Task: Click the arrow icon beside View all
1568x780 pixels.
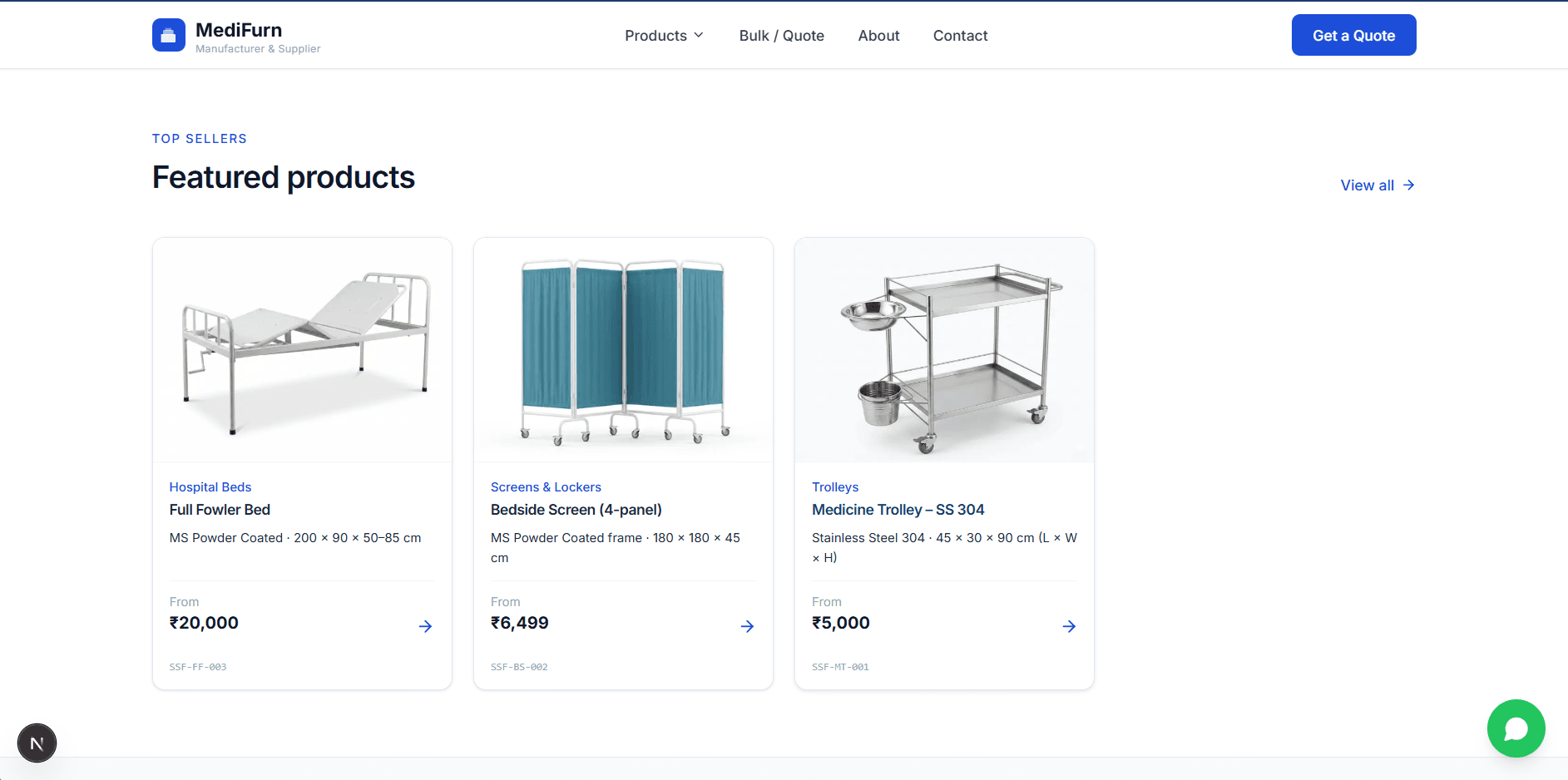Action: click(x=1408, y=185)
